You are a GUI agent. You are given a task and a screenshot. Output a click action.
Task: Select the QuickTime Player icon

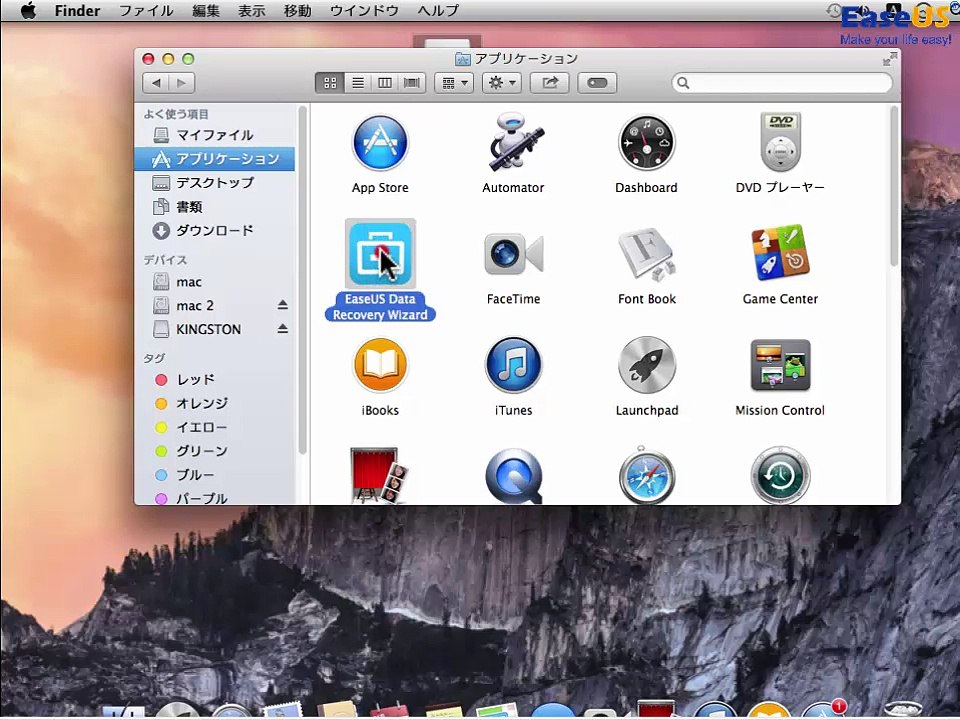[x=513, y=476]
